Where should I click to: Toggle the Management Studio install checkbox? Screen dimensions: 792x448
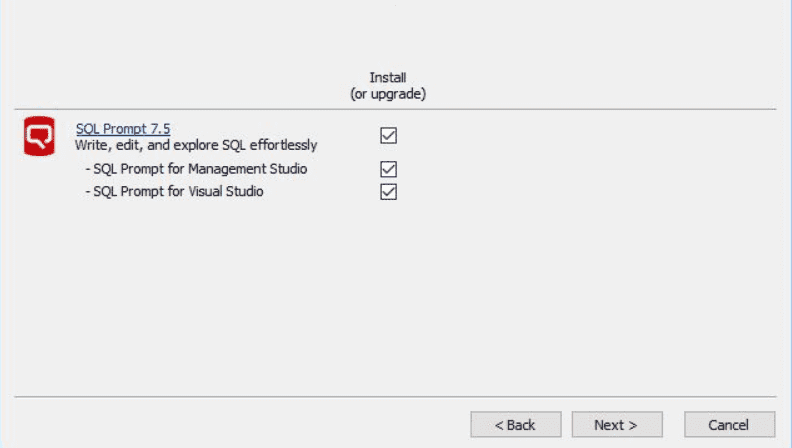[388, 169]
